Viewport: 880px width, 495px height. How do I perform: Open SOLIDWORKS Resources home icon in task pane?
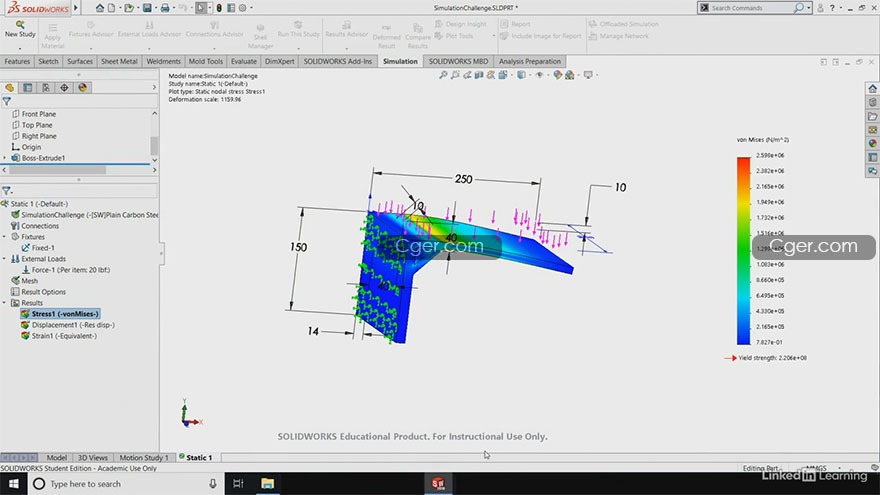coord(872,88)
